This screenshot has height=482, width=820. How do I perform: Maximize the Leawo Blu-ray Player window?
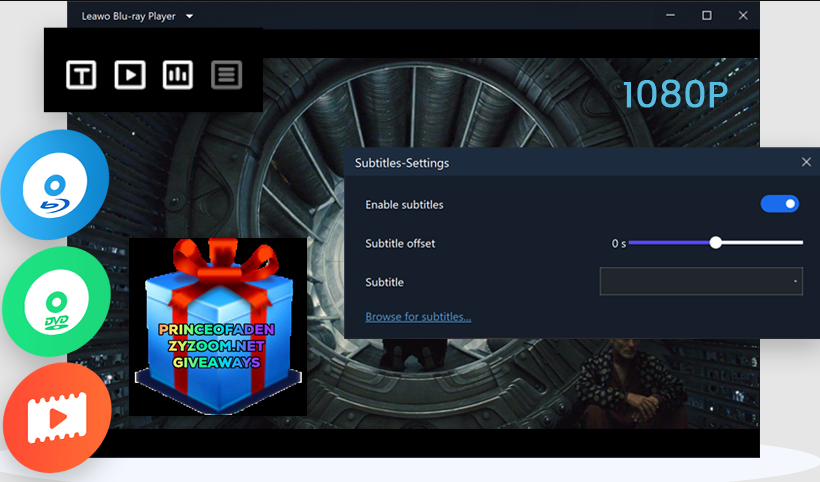707,16
